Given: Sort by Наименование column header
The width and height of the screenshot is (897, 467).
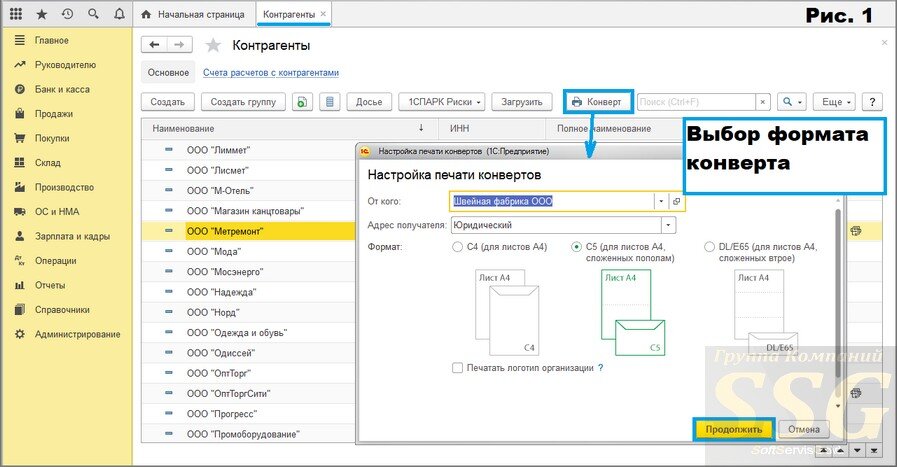Looking at the screenshot, I should pos(289,129).
